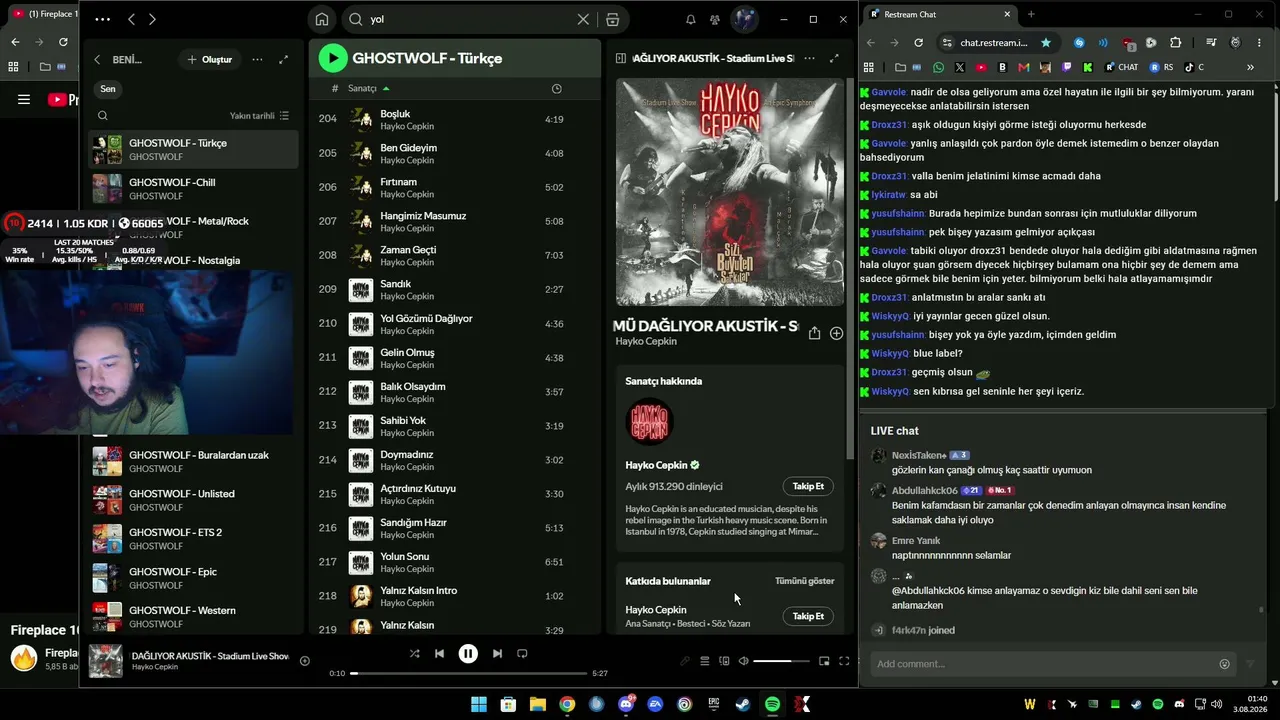The image size is (1280, 720).
Task: Open the Spotify miniplayer
Action: (824, 661)
